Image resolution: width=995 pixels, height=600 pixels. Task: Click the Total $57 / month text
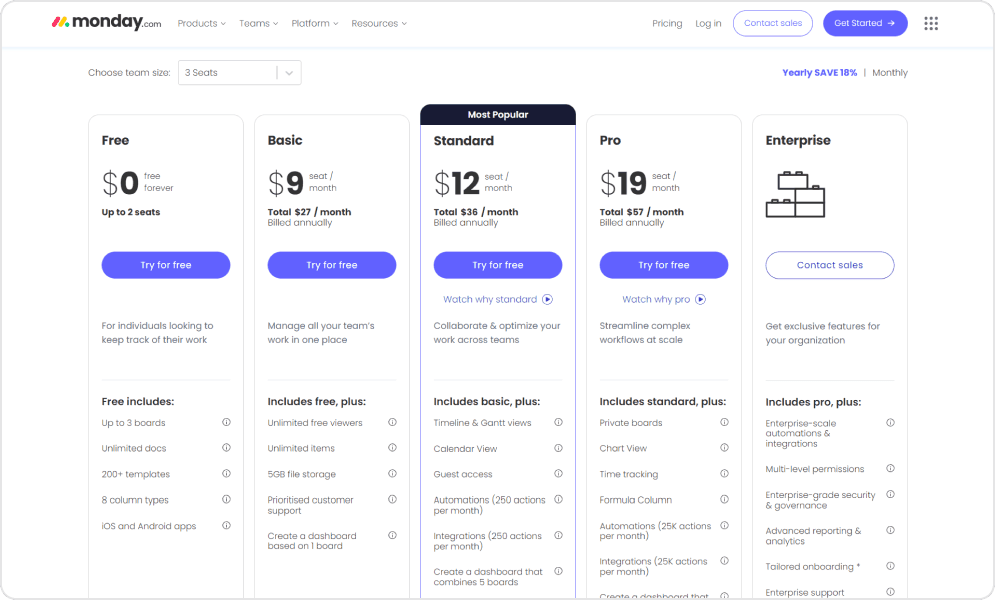click(642, 212)
